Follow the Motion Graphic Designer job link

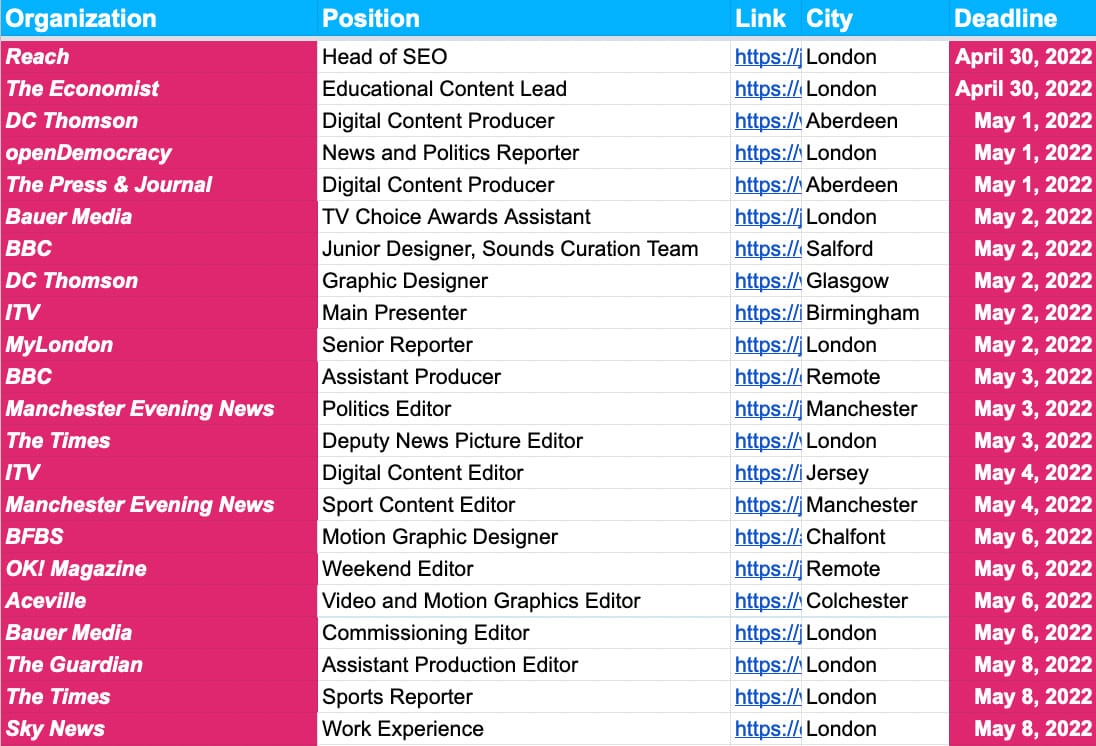pyautogui.click(x=767, y=537)
